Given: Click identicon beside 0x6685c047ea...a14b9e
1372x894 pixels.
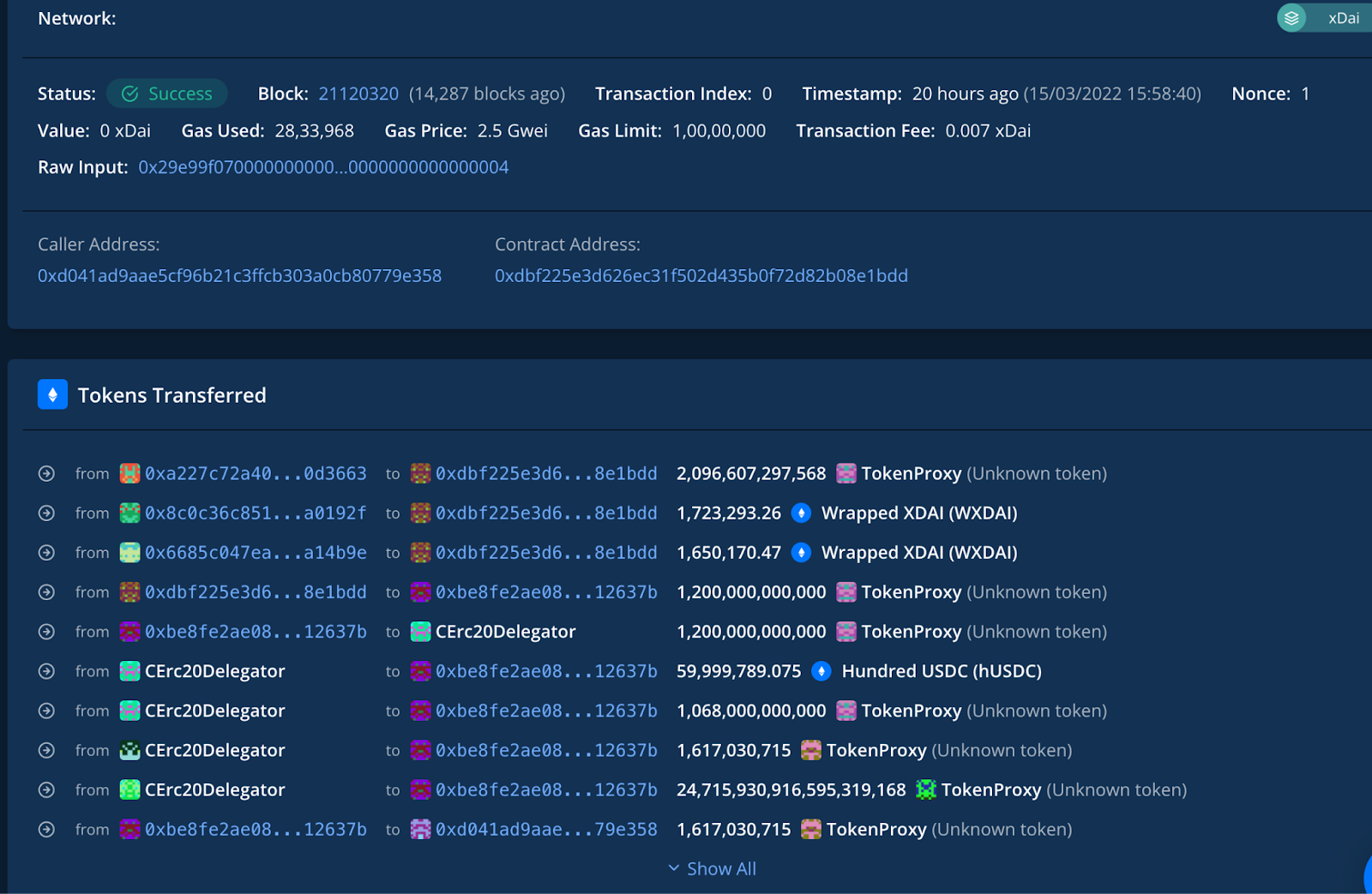Looking at the screenshot, I should (129, 552).
